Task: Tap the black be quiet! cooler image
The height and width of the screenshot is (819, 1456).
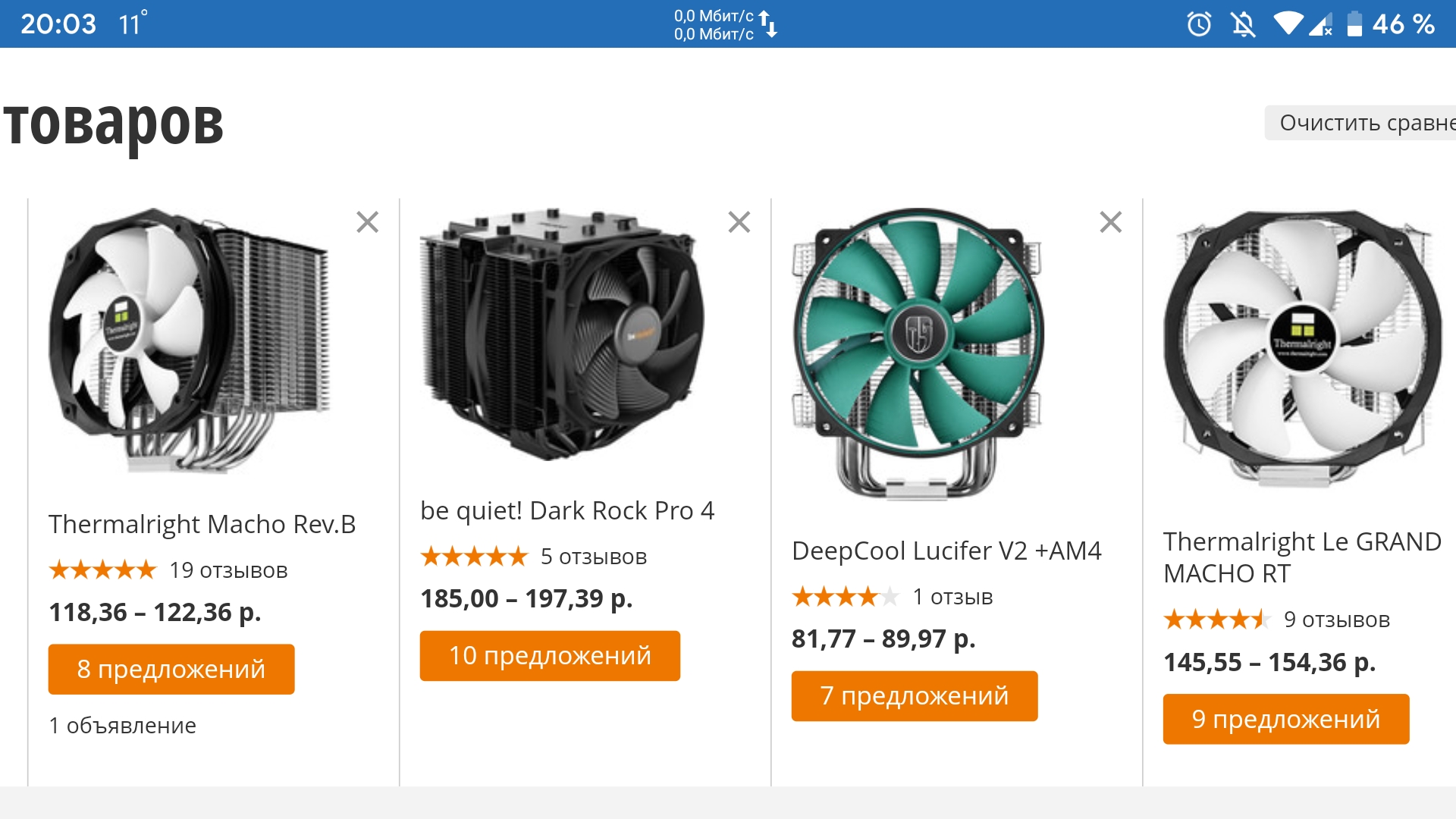Action: tap(561, 334)
